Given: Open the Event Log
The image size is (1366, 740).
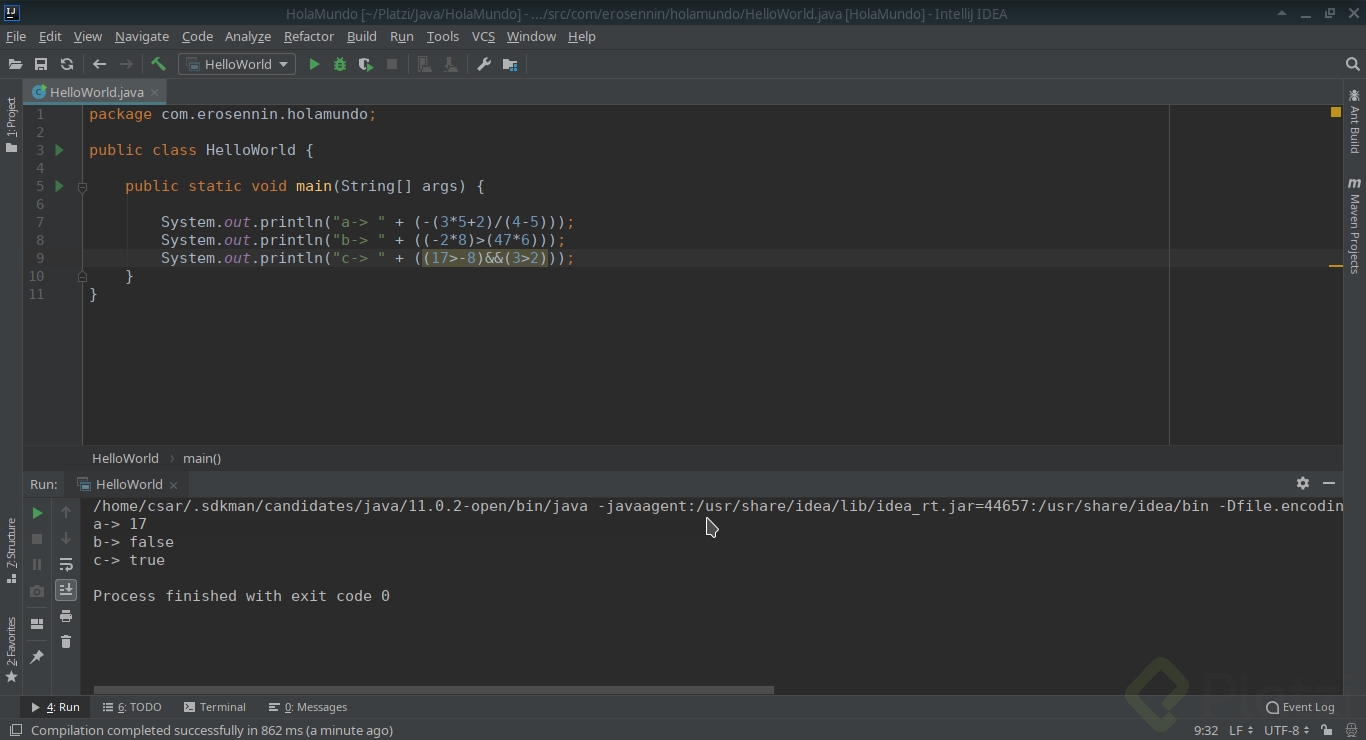Looking at the screenshot, I should [x=1300, y=707].
